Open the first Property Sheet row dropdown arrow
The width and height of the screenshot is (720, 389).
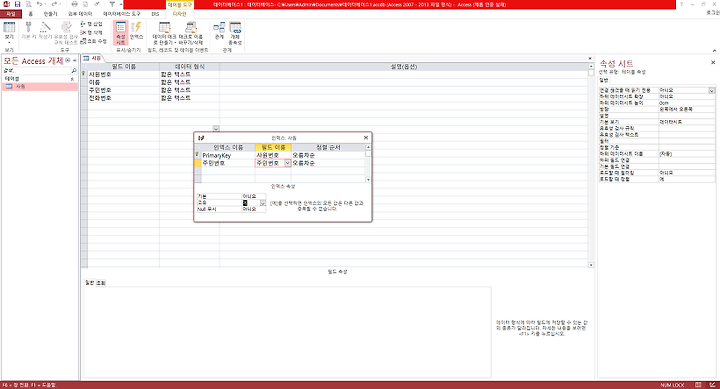point(712,90)
